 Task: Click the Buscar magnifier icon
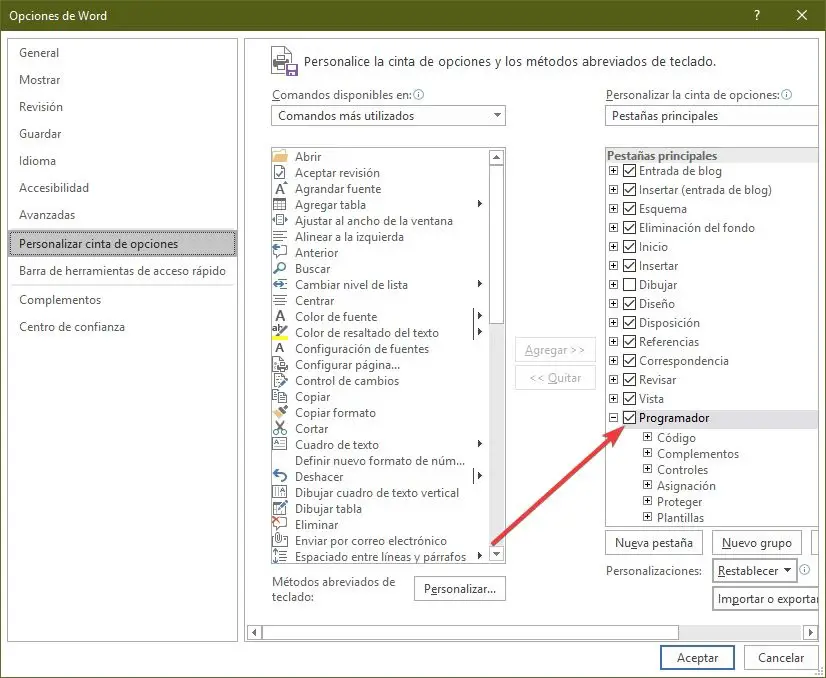[280, 269]
